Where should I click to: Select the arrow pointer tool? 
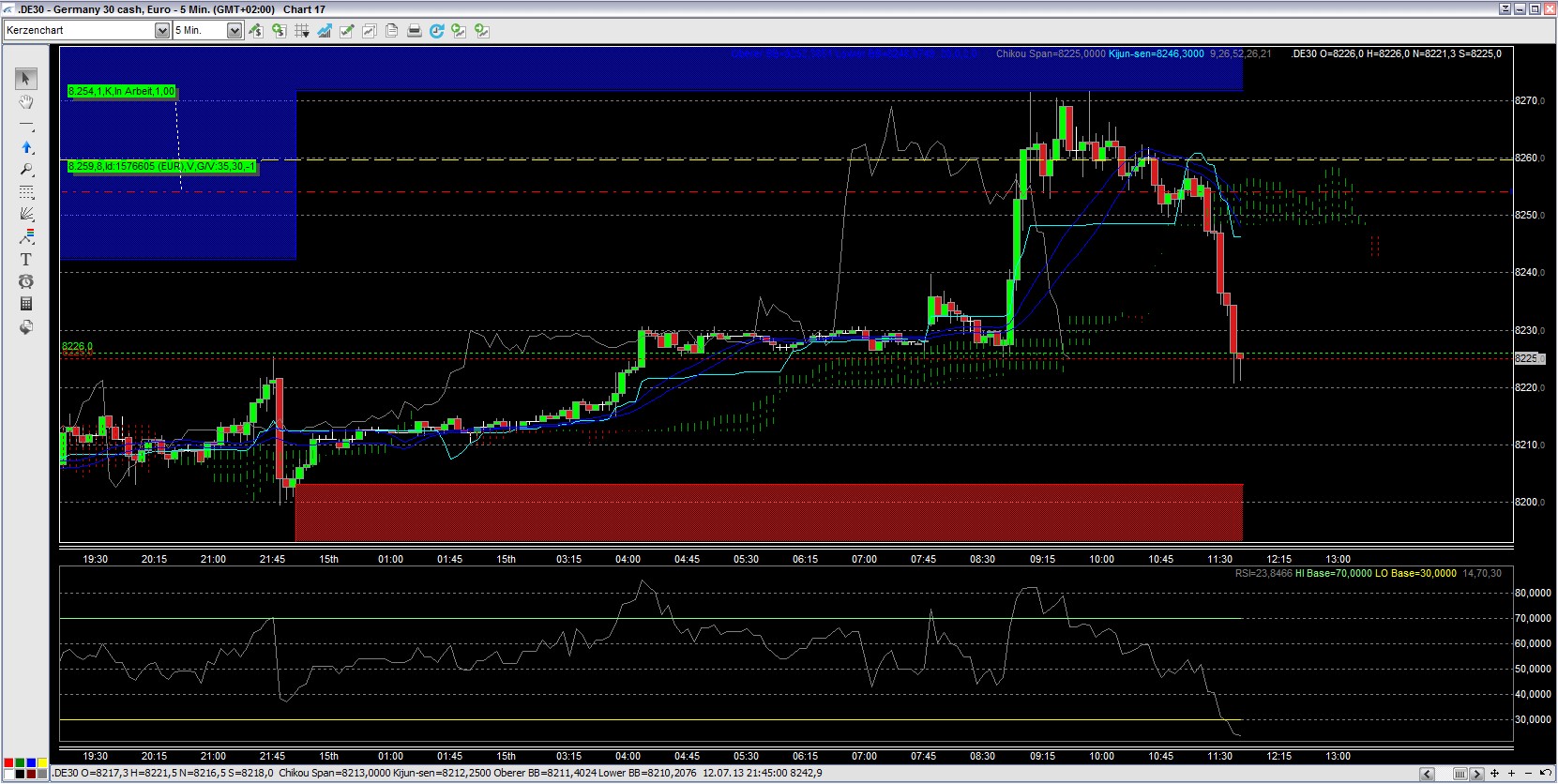pos(26,79)
